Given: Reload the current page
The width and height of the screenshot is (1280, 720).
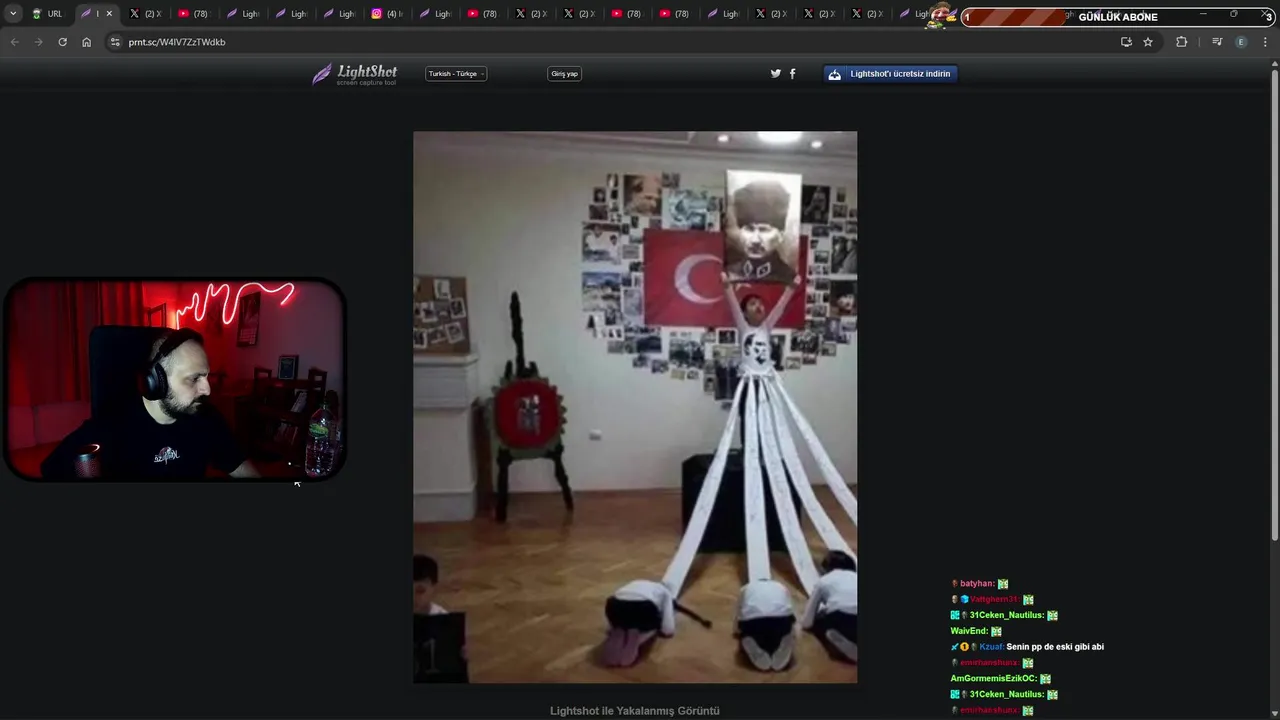Looking at the screenshot, I should pos(62,42).
